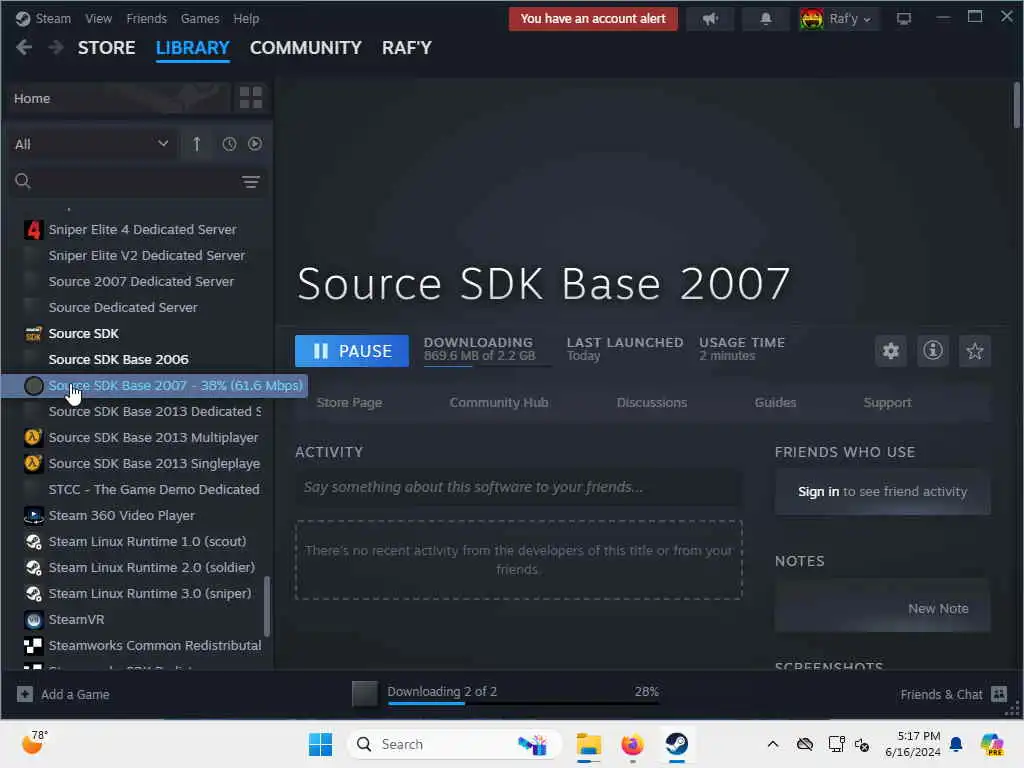Open advanced filters next to search box
The height and width of the screenshot is (768, 1024).
[x=251, y=182]
